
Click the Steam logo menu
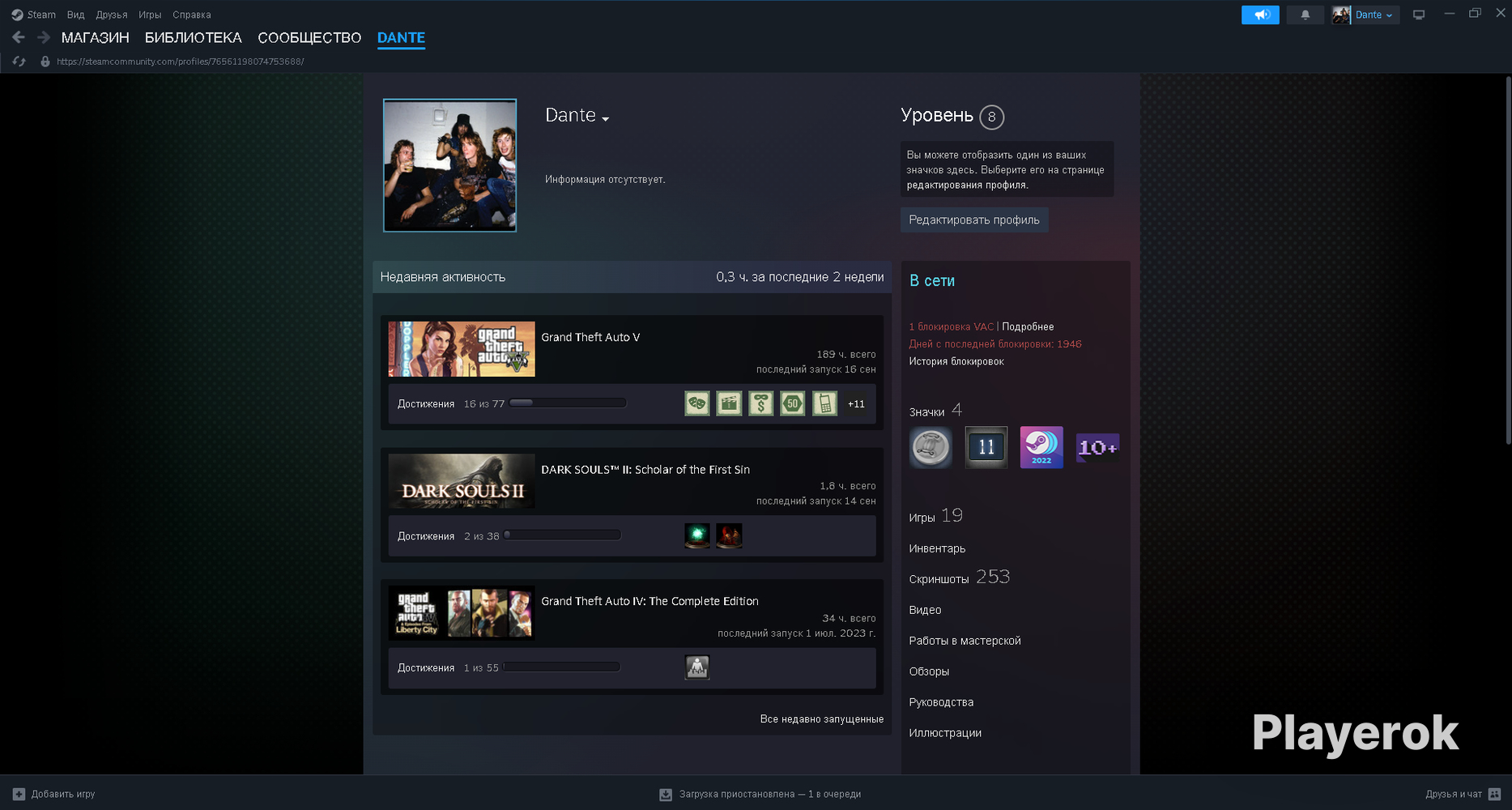coord(33,15)
